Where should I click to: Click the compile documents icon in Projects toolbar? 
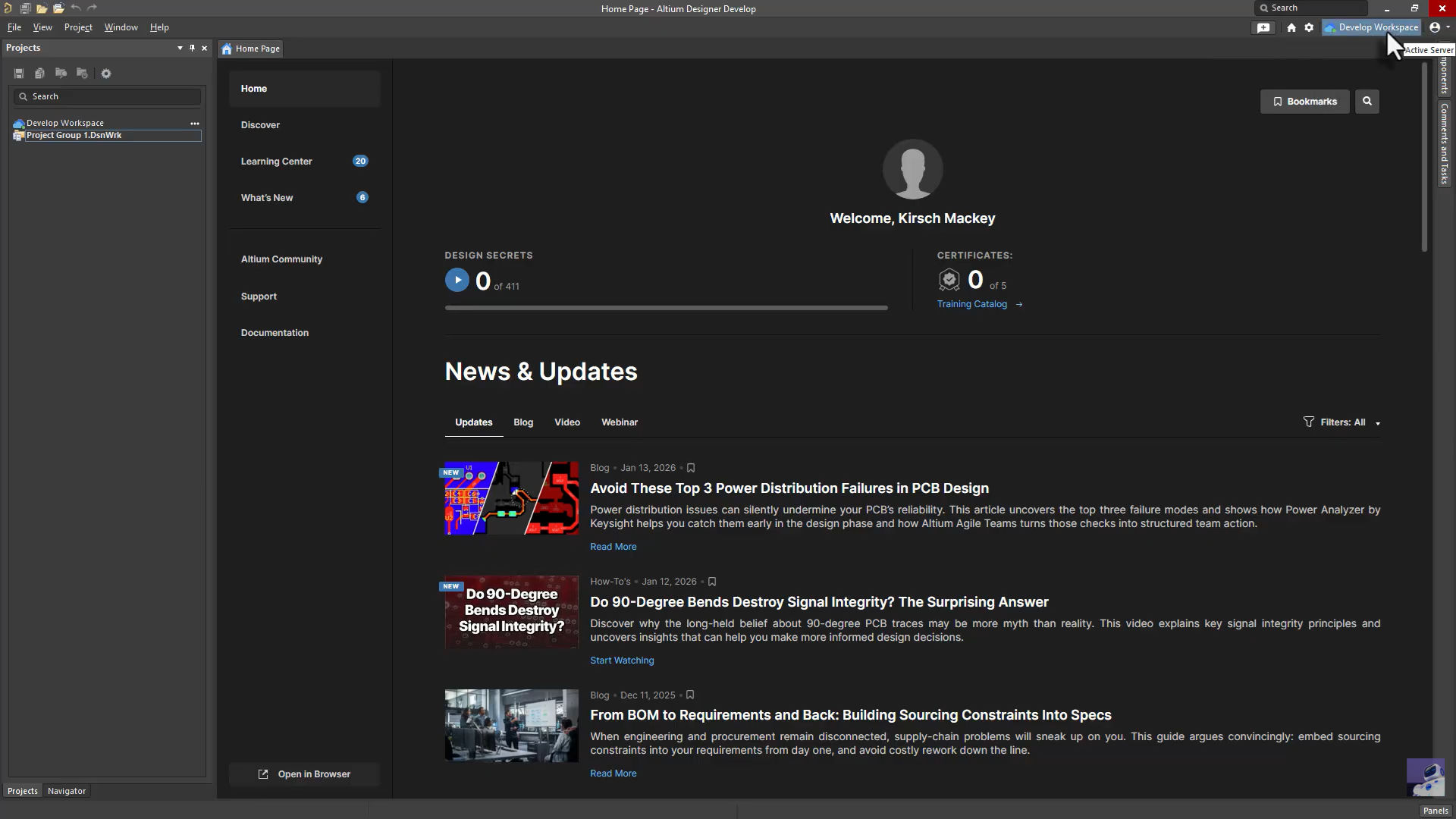[x=39, y=74]
